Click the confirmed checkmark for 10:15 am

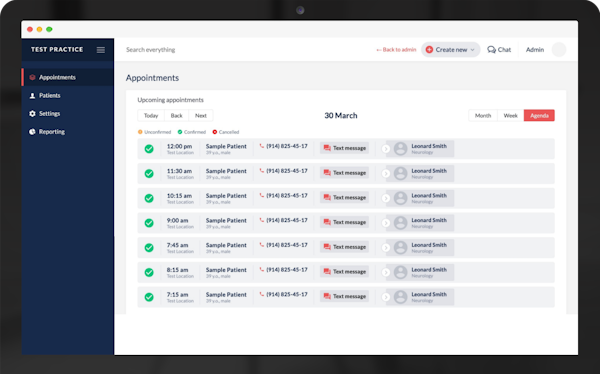(x=149, y=198)
